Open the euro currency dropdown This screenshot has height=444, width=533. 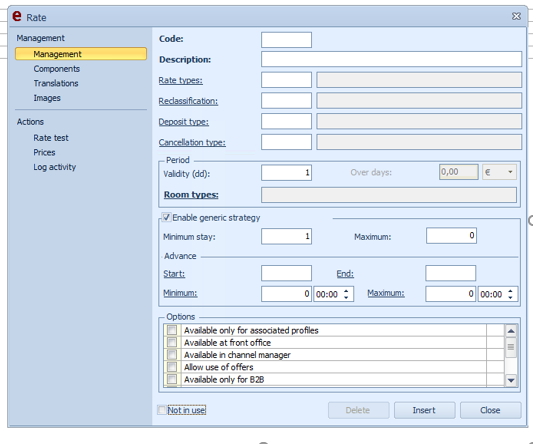[499, 172]
